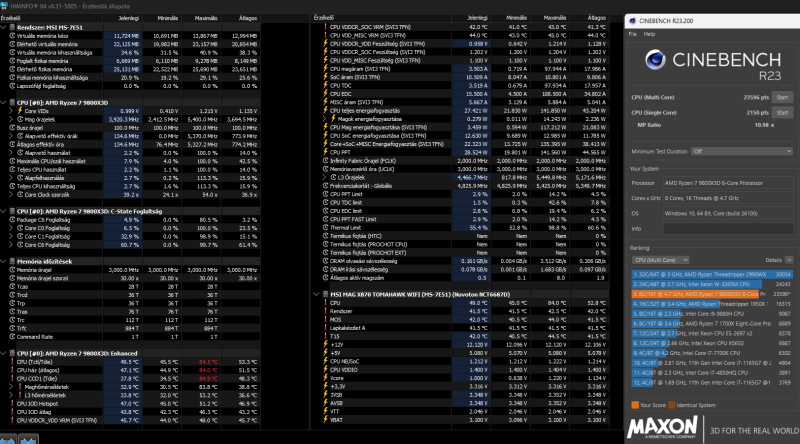Click the lightning icon beside CPU PPT
This screenshot has height=444, width=800.
click(325, 153)
